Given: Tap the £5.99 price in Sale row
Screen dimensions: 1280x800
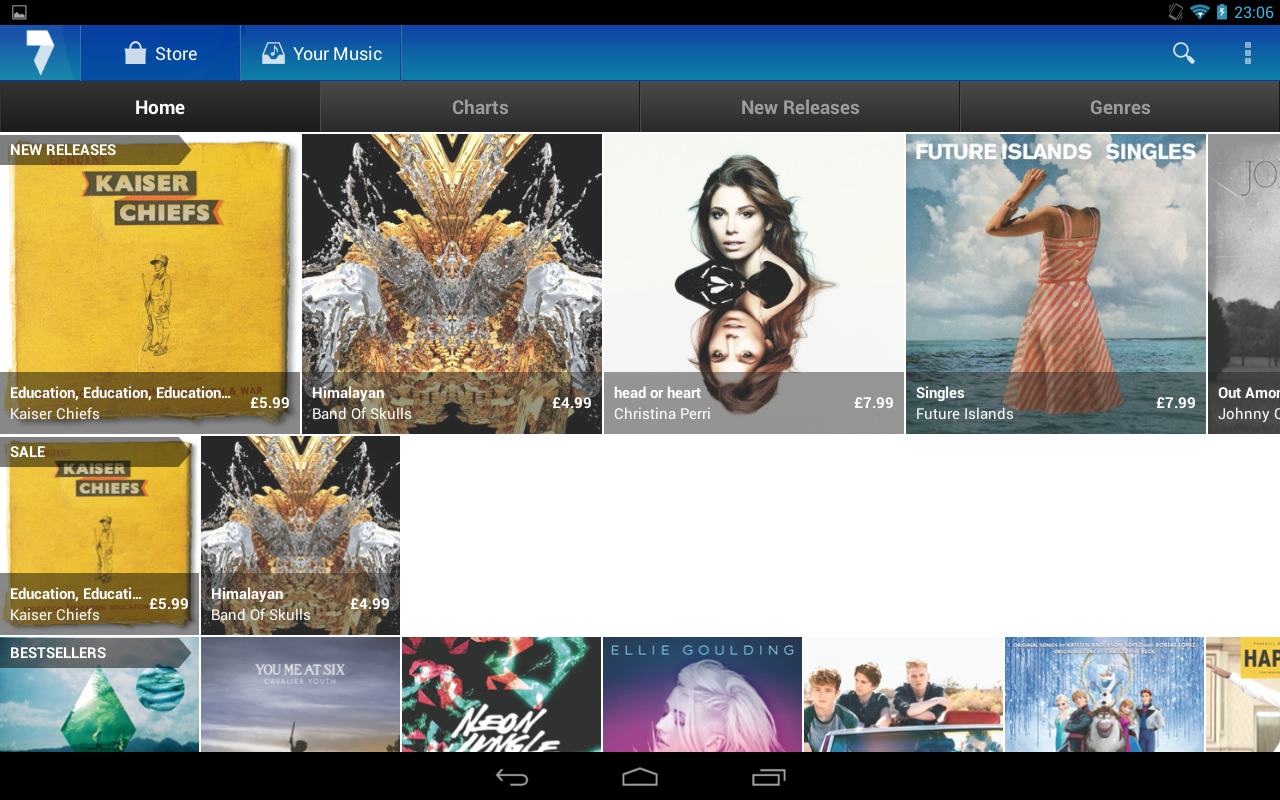Looking at the screenshot, I should coord(169,604).
